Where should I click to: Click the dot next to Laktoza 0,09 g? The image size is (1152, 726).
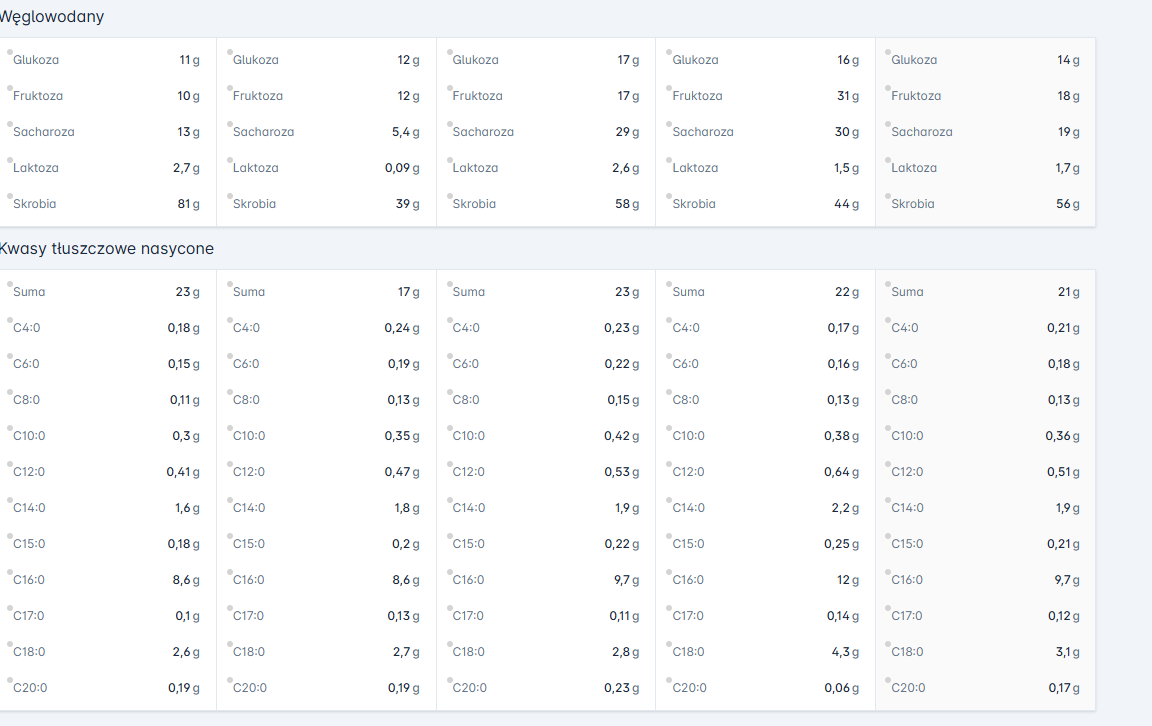[229, 160]
